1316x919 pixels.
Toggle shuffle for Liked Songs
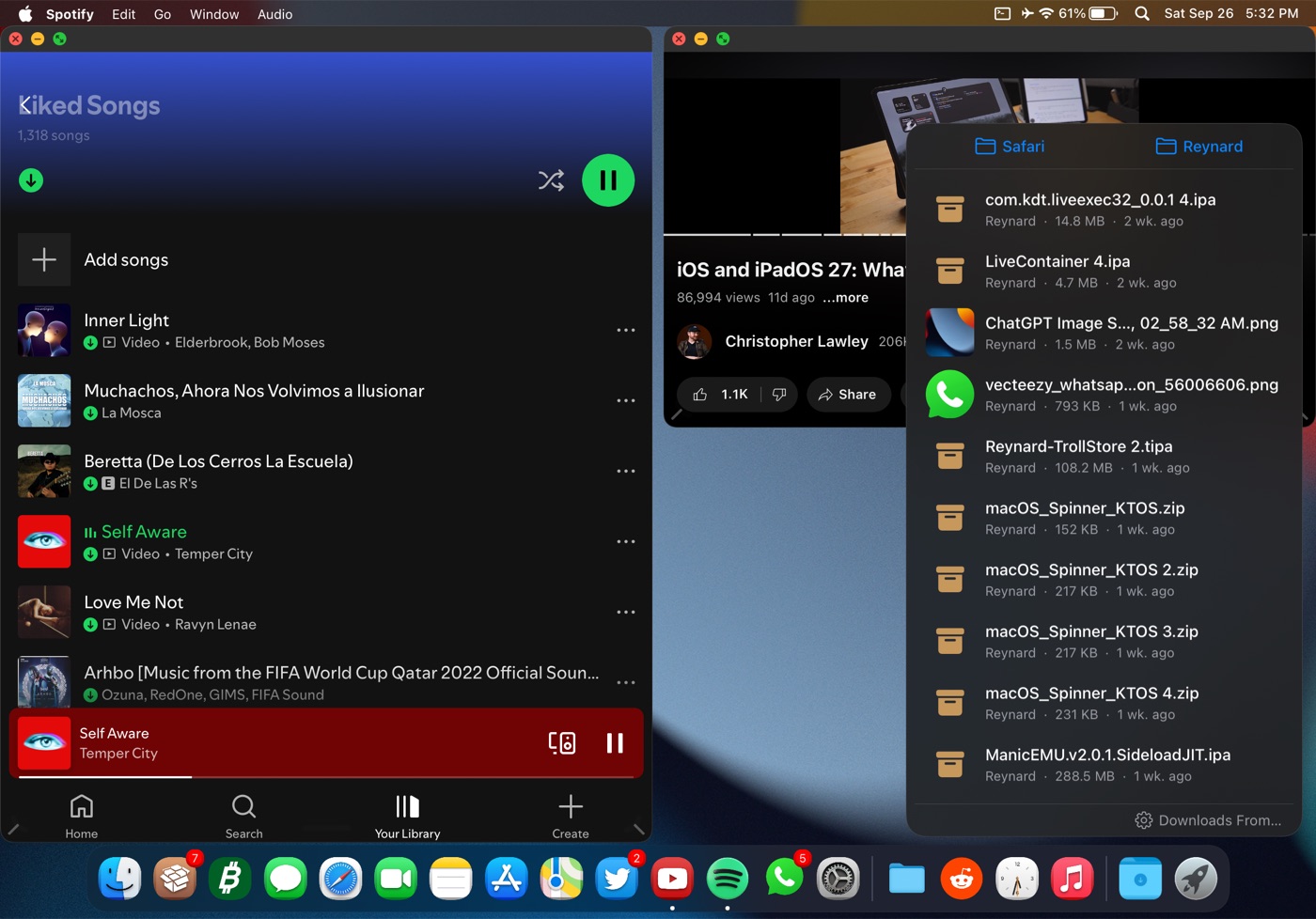[x=551, y=180]
